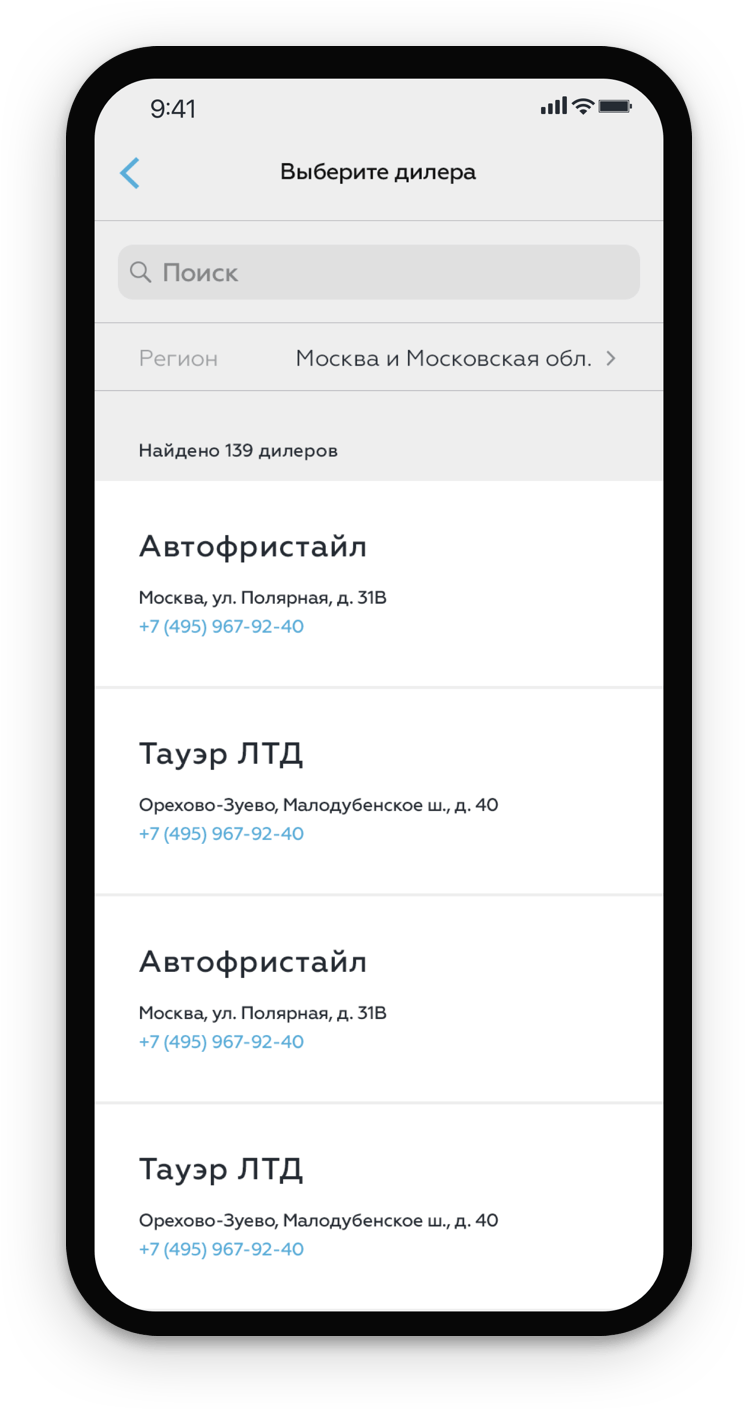The image size is (746, 1410).
Task: Select the first Тауэр ЛТД dealer
Action: [221, 754]
